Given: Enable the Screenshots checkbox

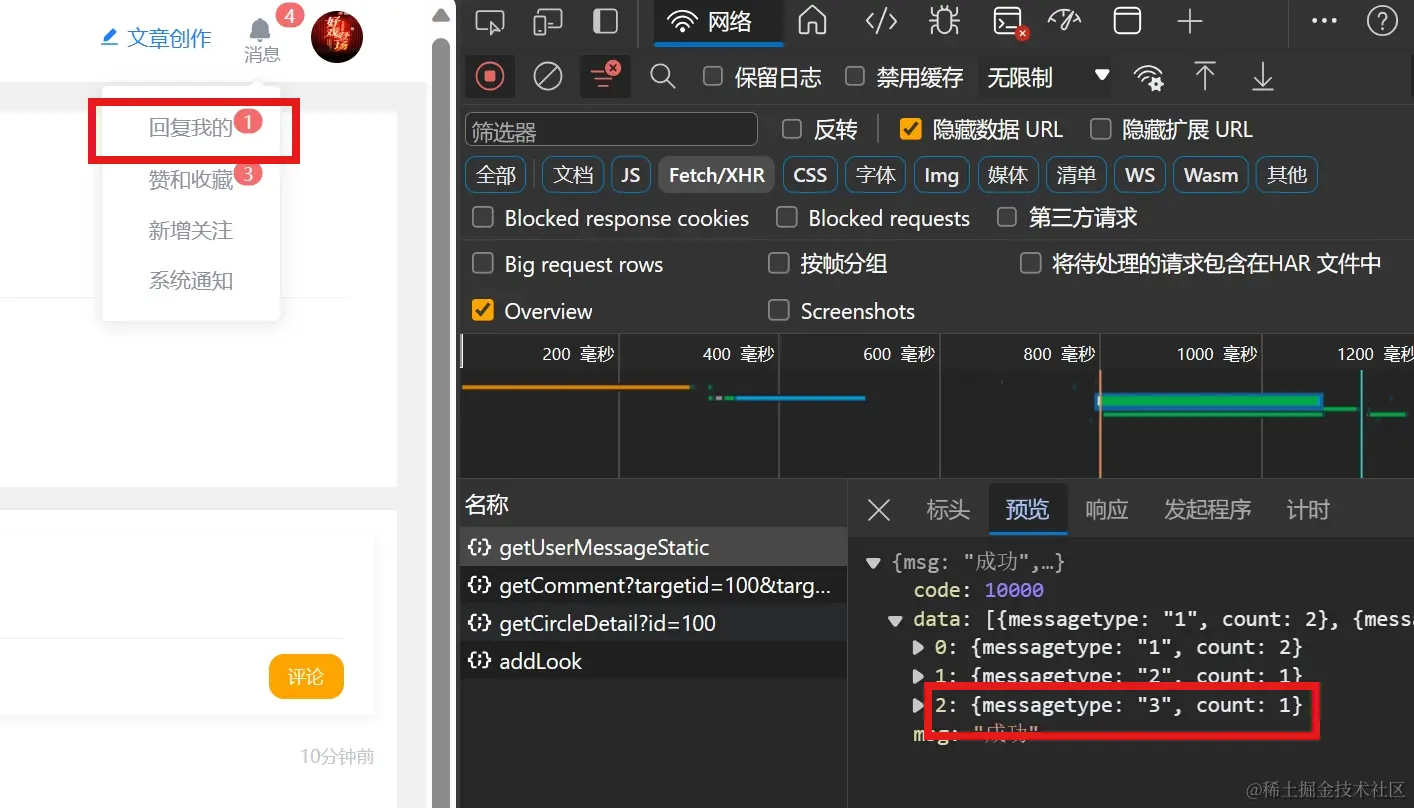Looking at the screenshot, I should coord(778,310).
